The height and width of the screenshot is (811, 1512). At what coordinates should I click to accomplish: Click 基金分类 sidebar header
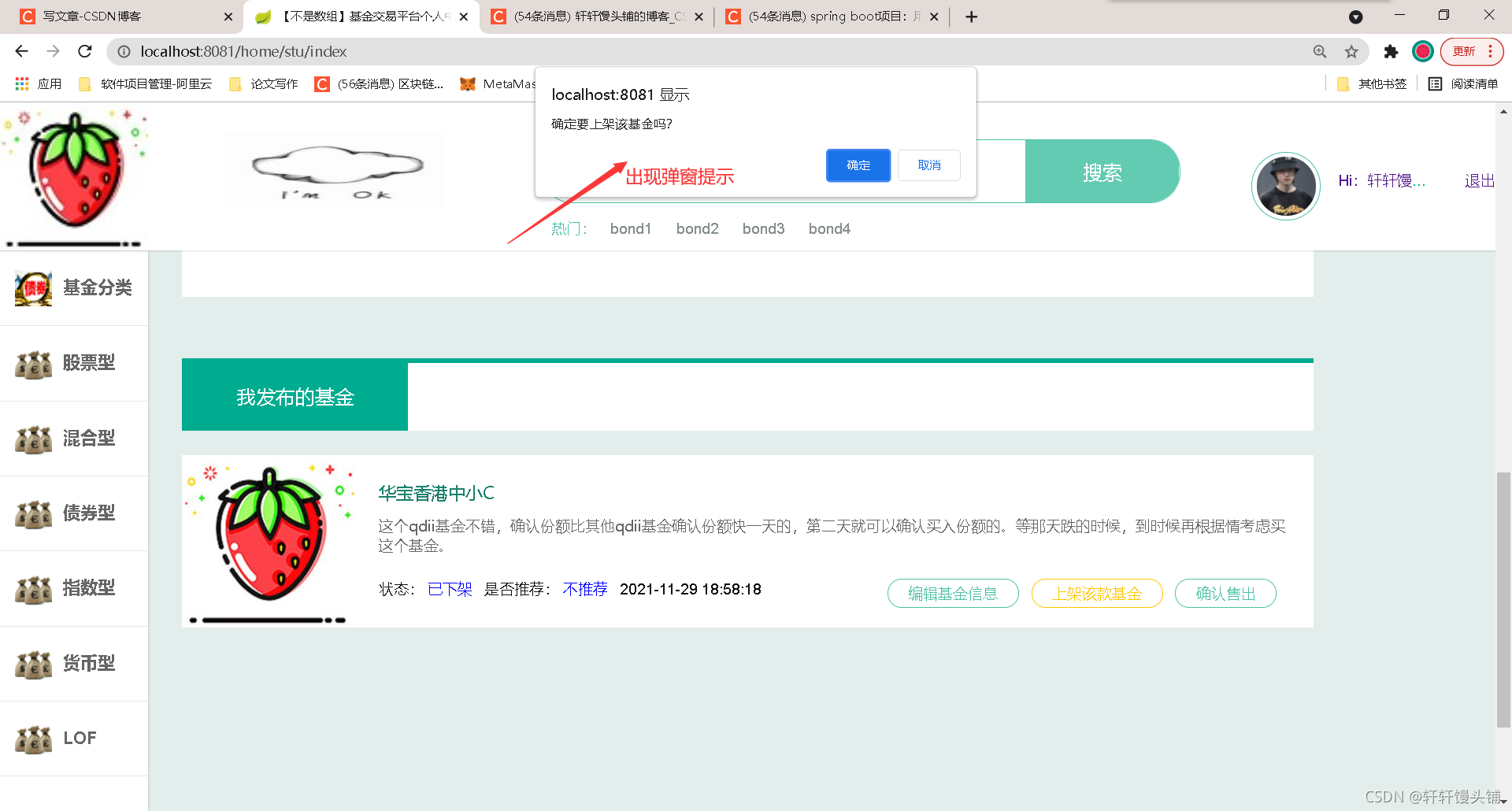74,288
